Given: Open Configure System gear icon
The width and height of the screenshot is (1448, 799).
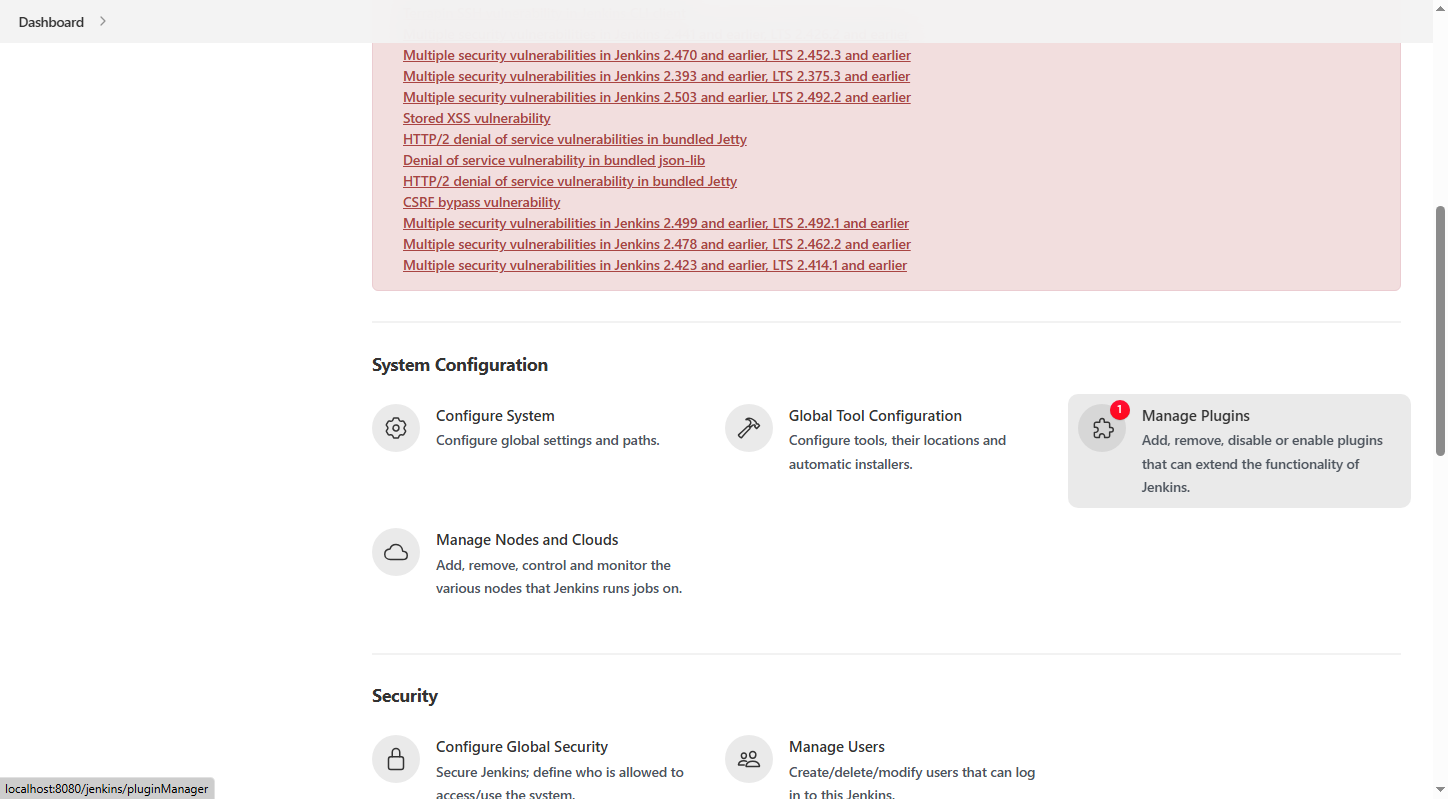Looking at the screenshot, I should pos(396,428).
